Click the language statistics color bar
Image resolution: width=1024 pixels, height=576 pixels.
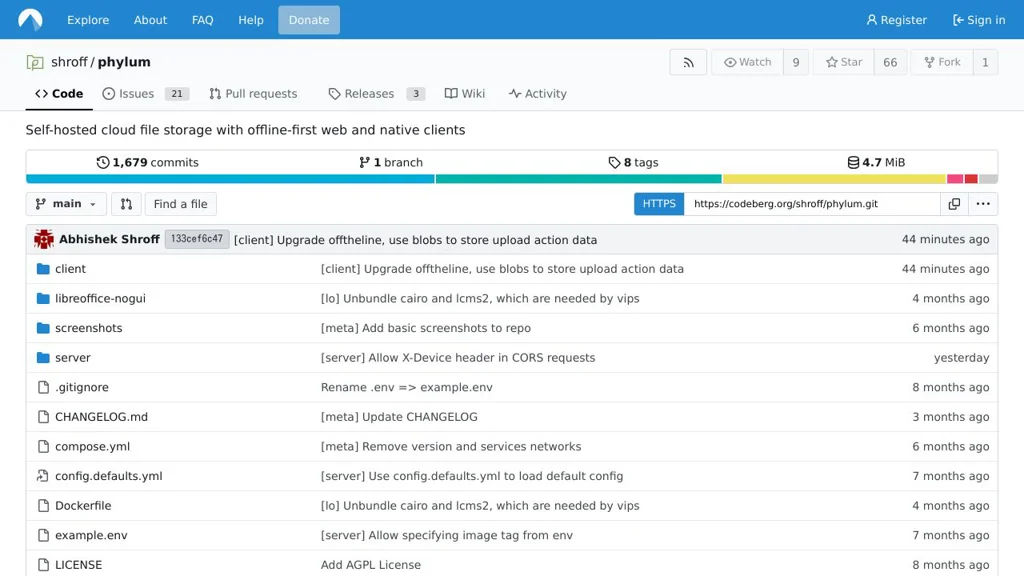click(x=511, y=179)
